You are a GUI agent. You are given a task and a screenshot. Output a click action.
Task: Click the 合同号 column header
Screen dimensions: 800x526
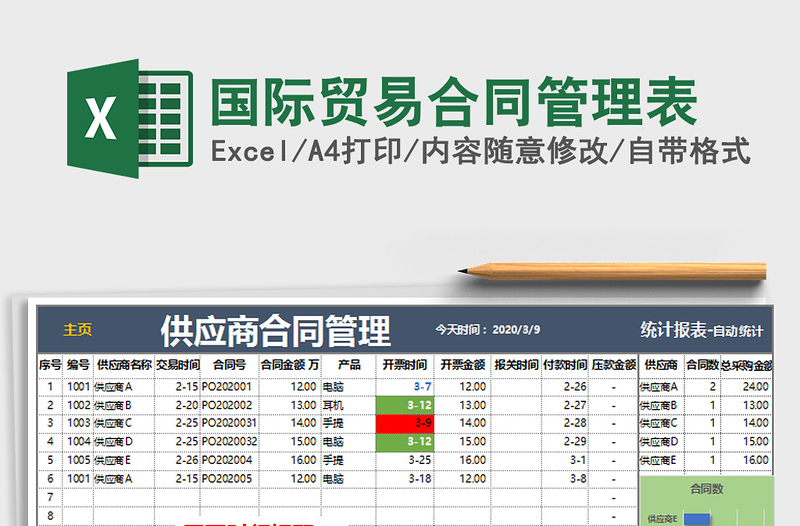tap(229, 365)
